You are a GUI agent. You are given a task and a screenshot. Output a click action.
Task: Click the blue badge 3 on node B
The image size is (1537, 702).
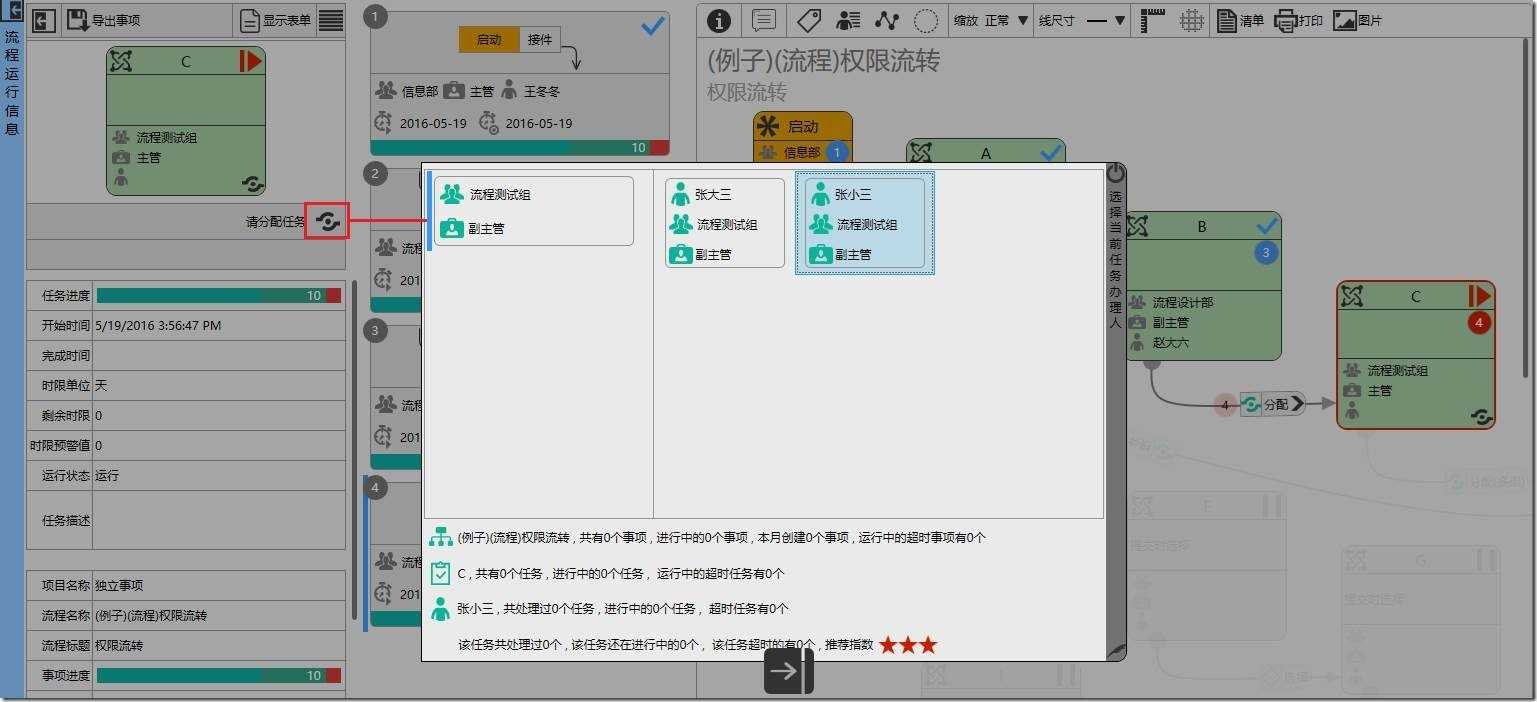(x=1265, y=253)
